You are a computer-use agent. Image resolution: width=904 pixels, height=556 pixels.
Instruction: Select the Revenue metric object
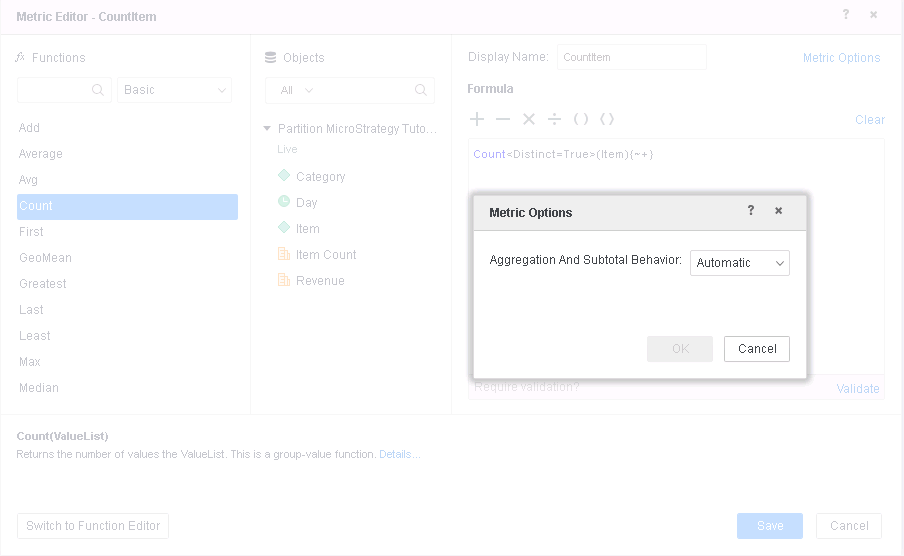click(320, 281)
